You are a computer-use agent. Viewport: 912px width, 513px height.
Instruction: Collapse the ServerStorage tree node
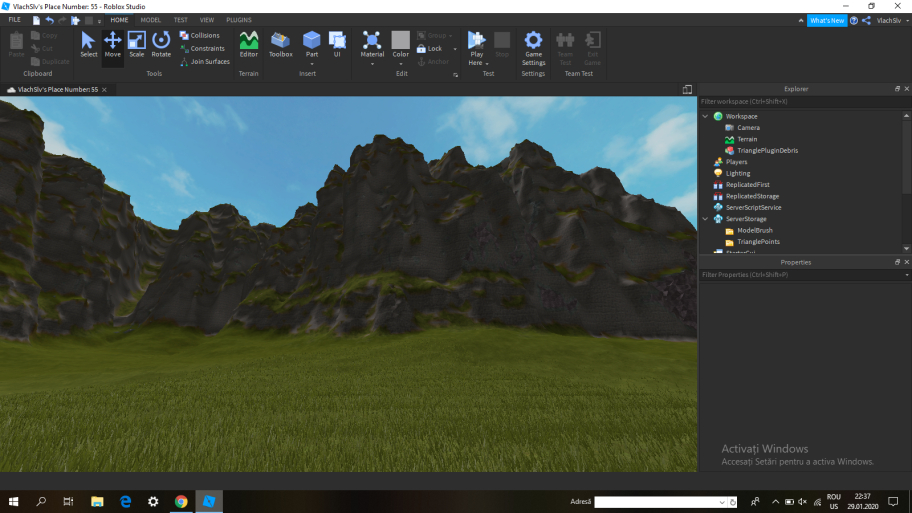click(x=706, y=218)
